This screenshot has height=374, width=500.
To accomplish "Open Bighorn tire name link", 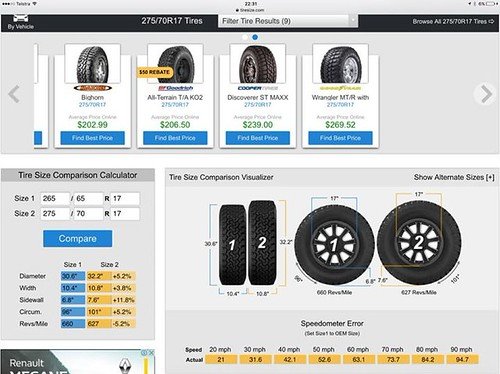I will (92, 97).
